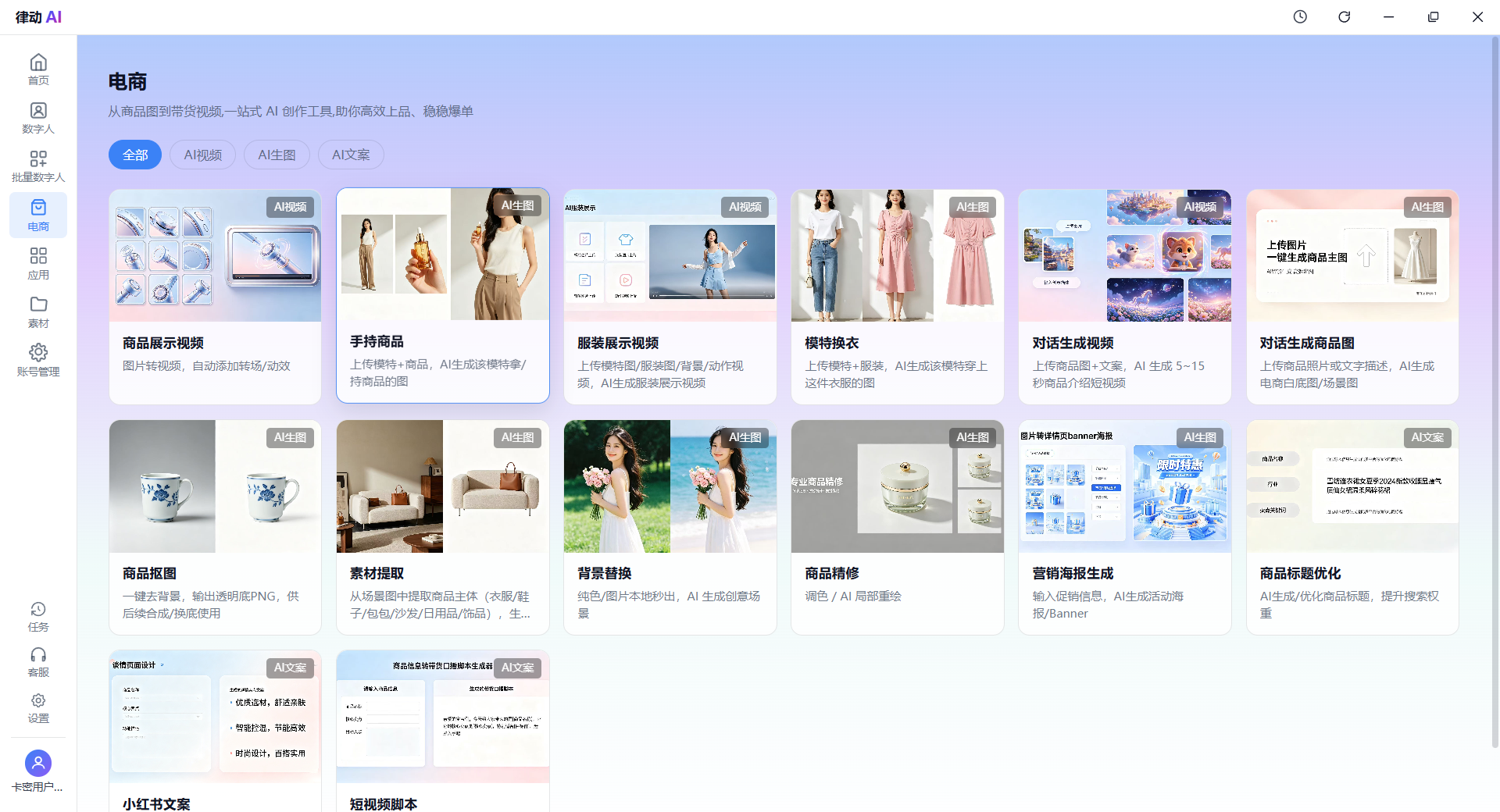This screenshot has width=1500, height=812.
Task: Click the 素材提取 title text
Action: point(377,573)
